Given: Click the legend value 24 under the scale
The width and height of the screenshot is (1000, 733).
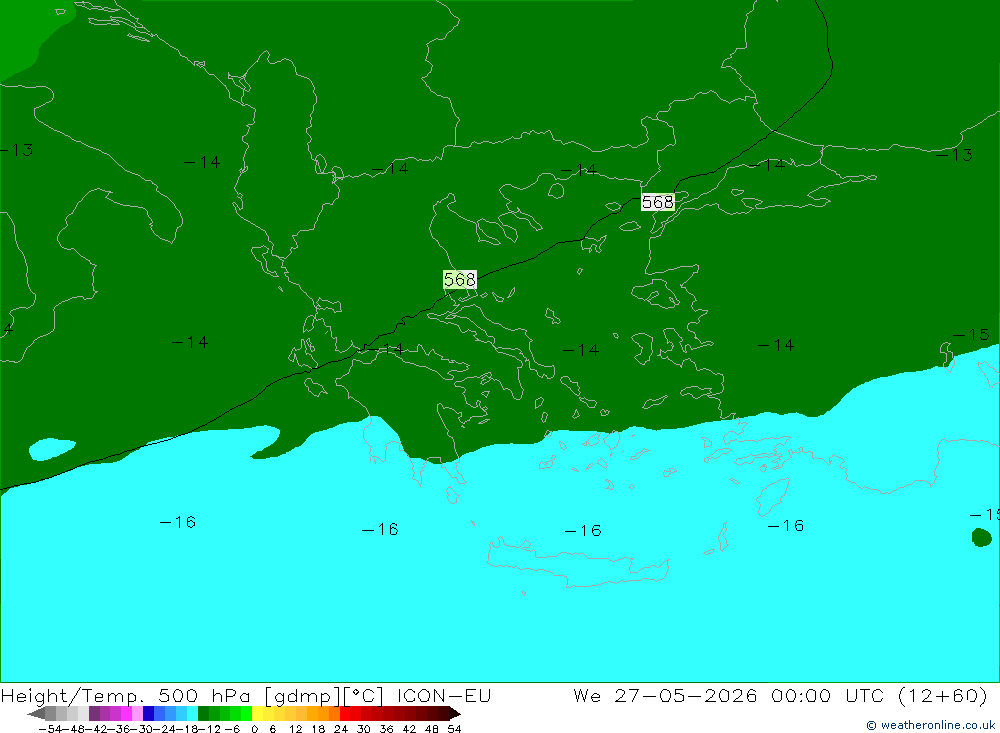Looking at the screenshot, I should coord(341,729).
